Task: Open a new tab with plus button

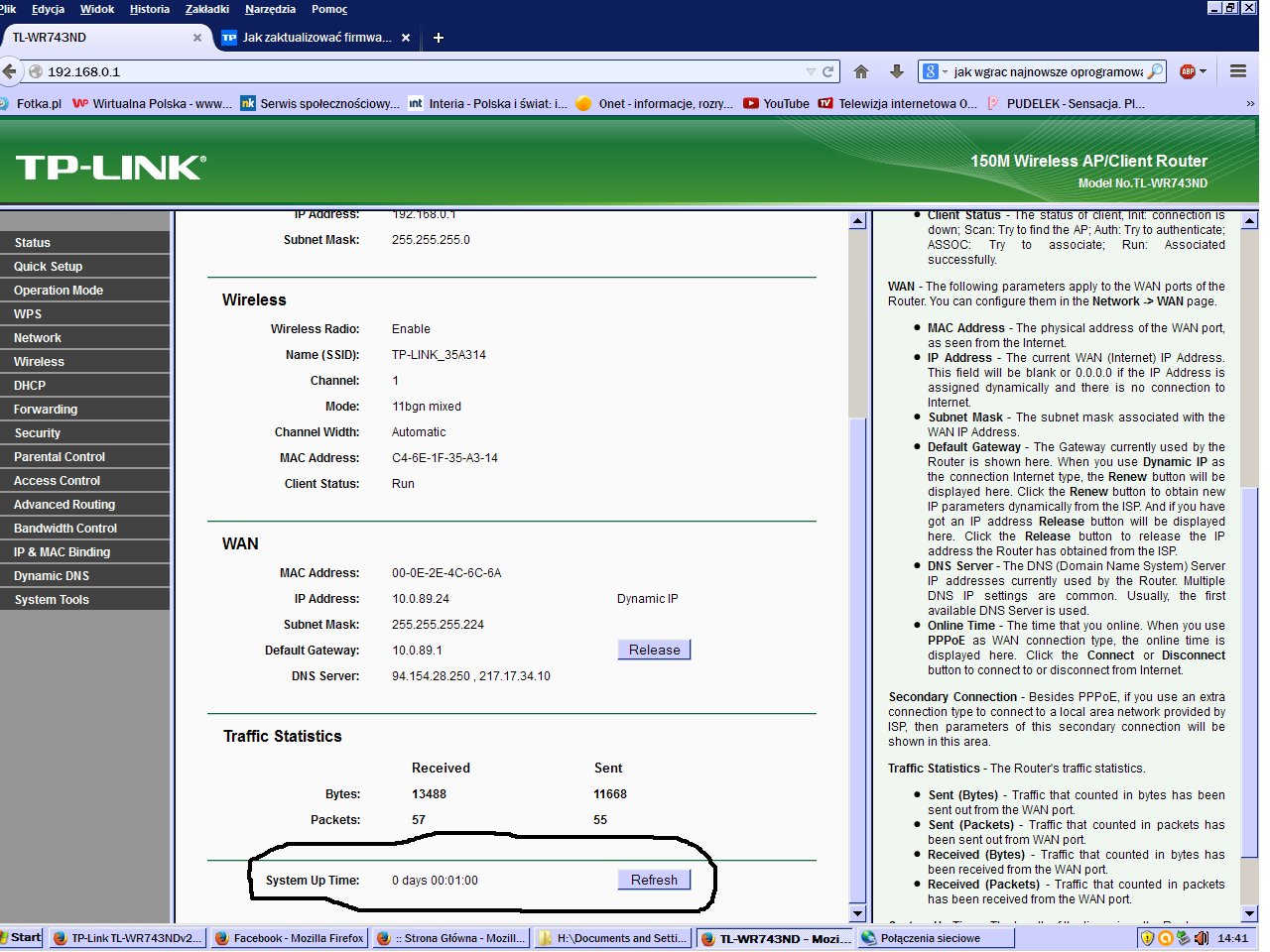Action: point(439,38)
